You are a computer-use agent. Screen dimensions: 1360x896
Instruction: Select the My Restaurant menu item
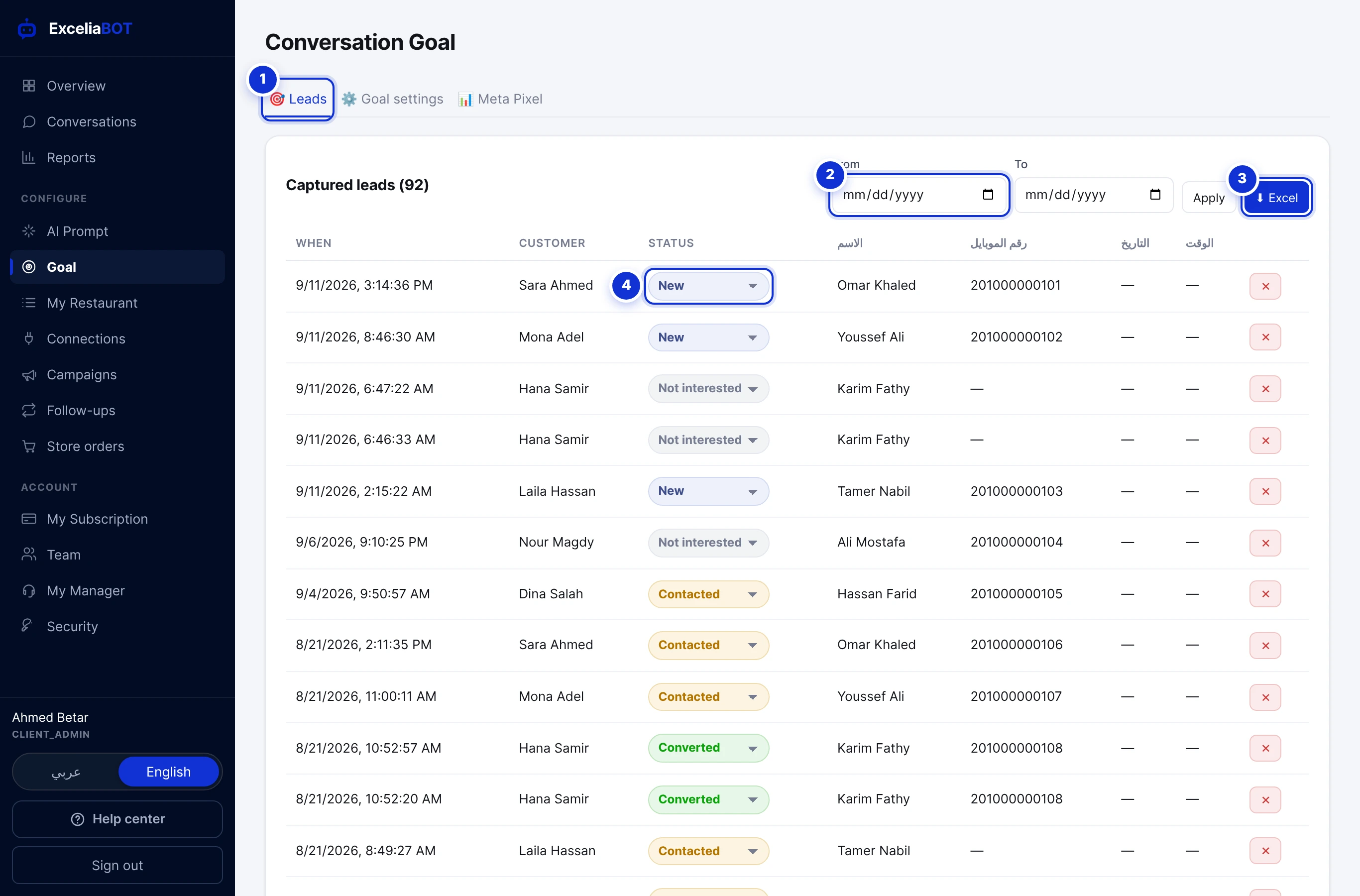(x=117, y=303)
